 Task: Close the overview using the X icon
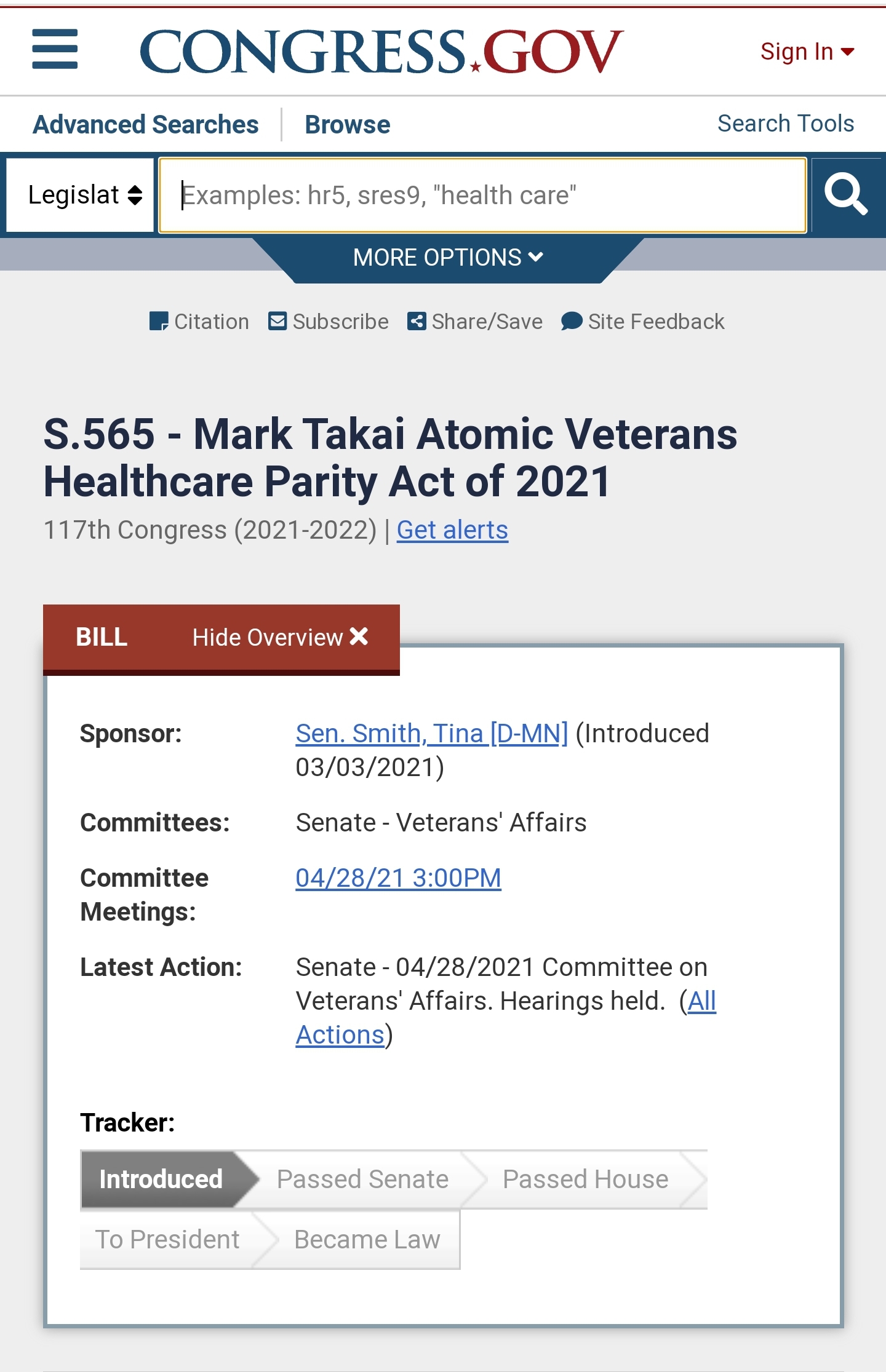click(359, 636)
